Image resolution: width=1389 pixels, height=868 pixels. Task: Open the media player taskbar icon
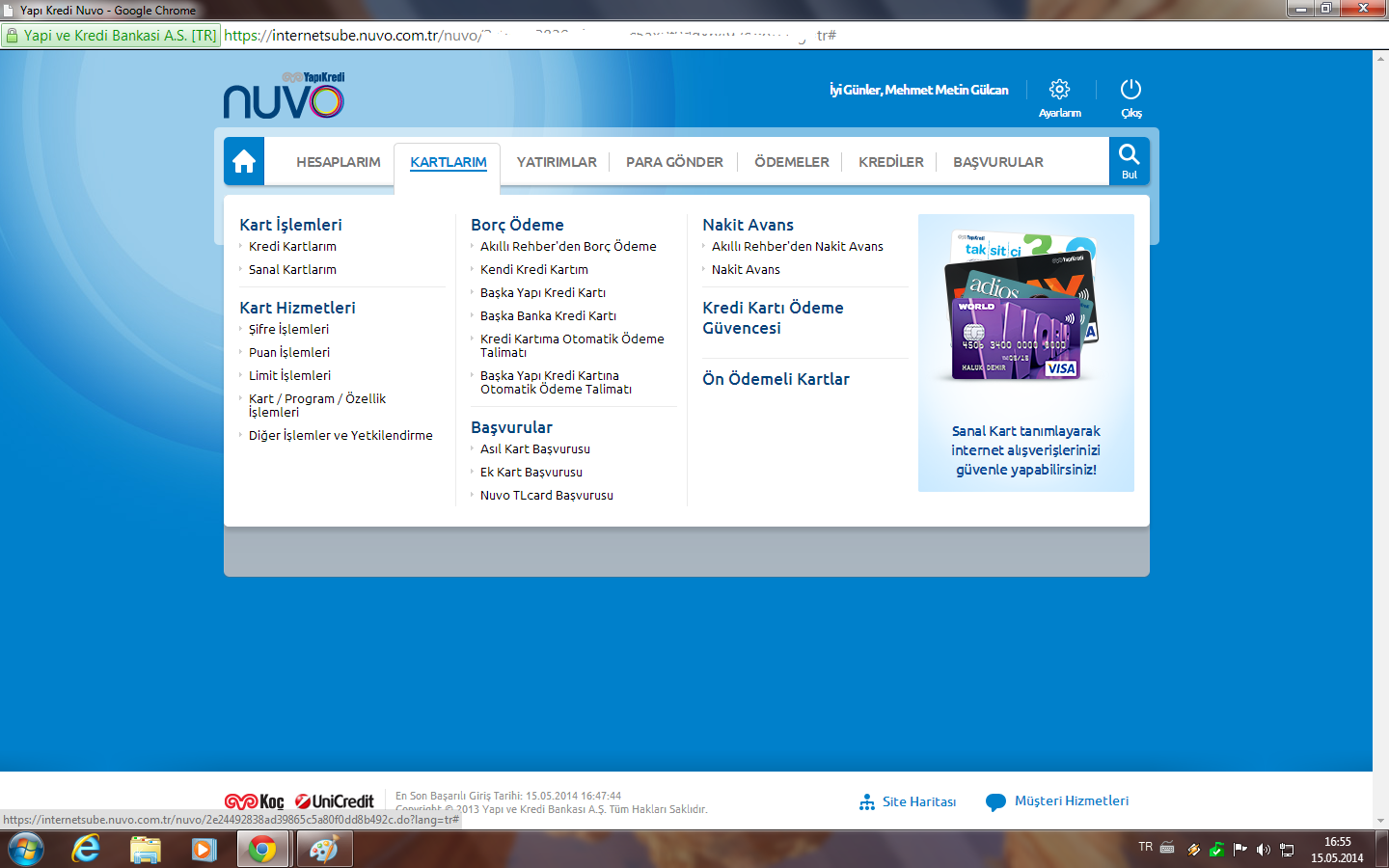[x=204, y=850]
